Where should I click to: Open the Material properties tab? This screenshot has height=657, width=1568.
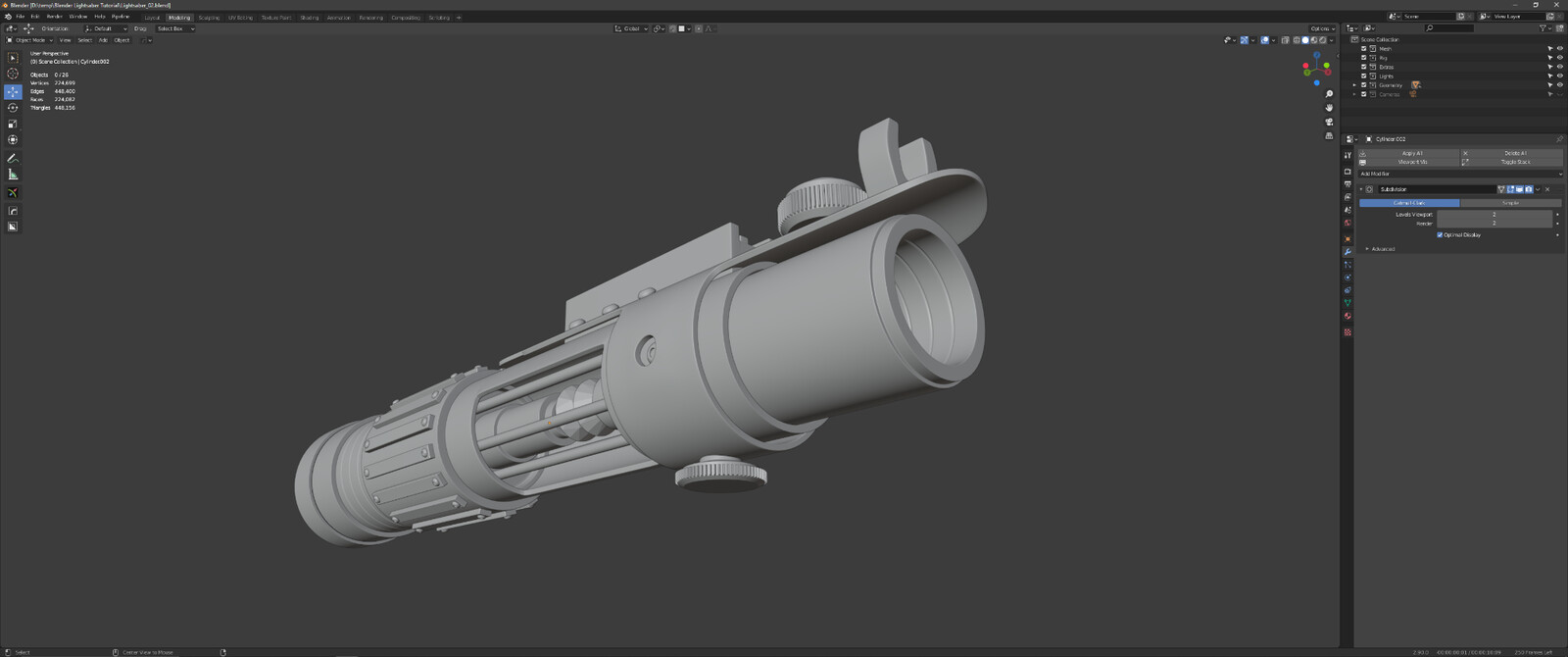pos(1347,316)
